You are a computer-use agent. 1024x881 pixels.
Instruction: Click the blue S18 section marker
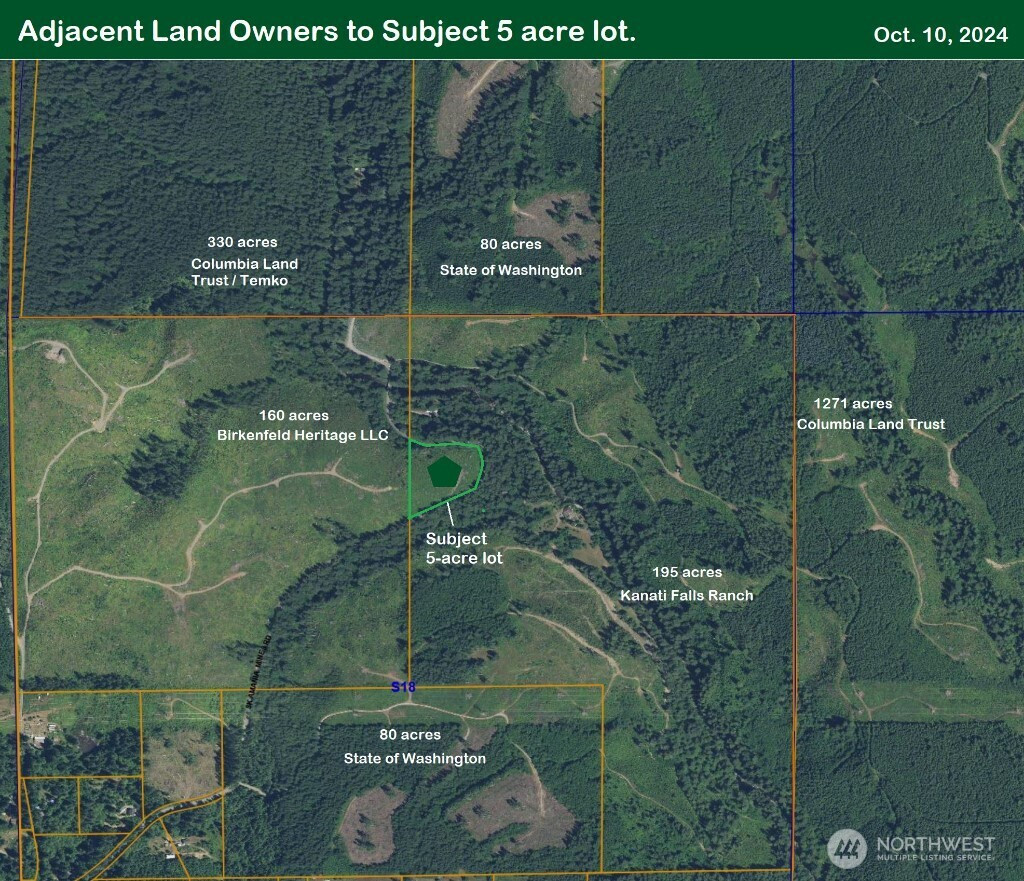click(x=402, y=687)
